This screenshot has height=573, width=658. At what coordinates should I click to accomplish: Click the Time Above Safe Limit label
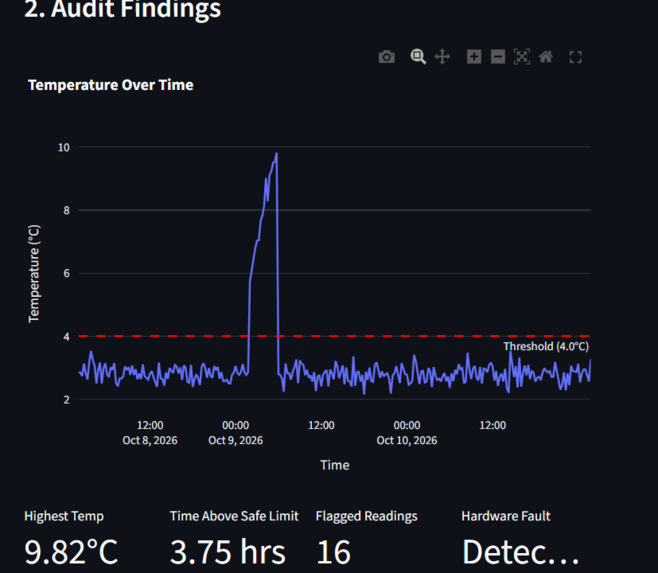tap(234, 516)
